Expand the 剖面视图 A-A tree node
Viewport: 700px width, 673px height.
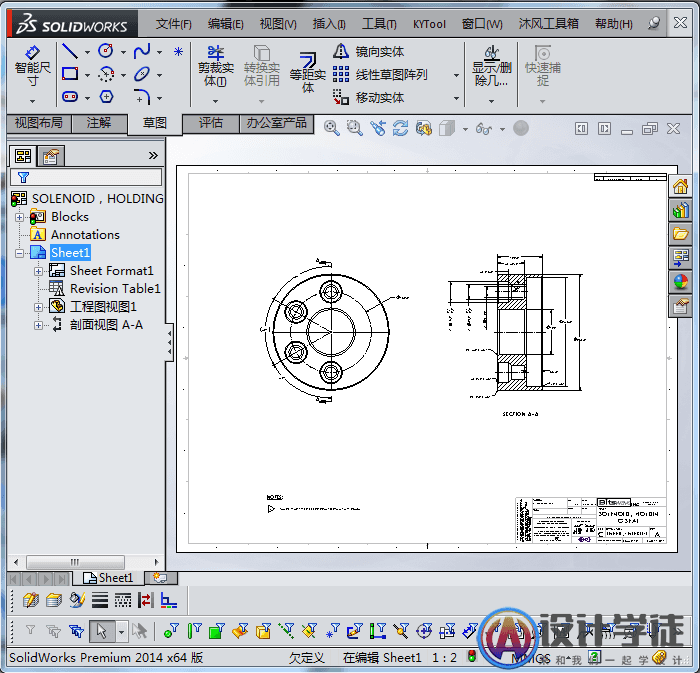pyautogui.click(x=38, y=325)
